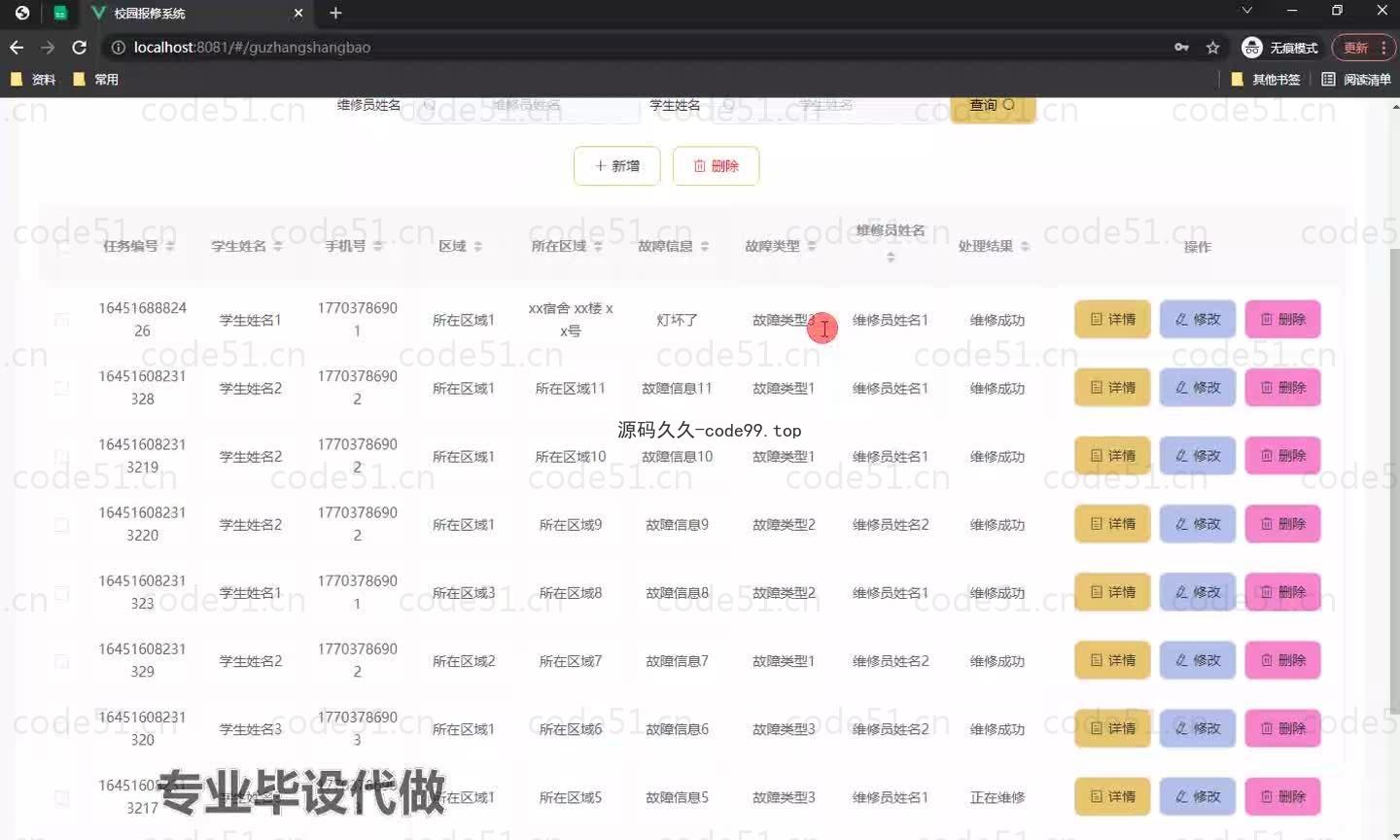Sort by 故障类型 column
The width and height of the screenshot is (1400, 840).
pyautogui.click(x=812, y=247)
